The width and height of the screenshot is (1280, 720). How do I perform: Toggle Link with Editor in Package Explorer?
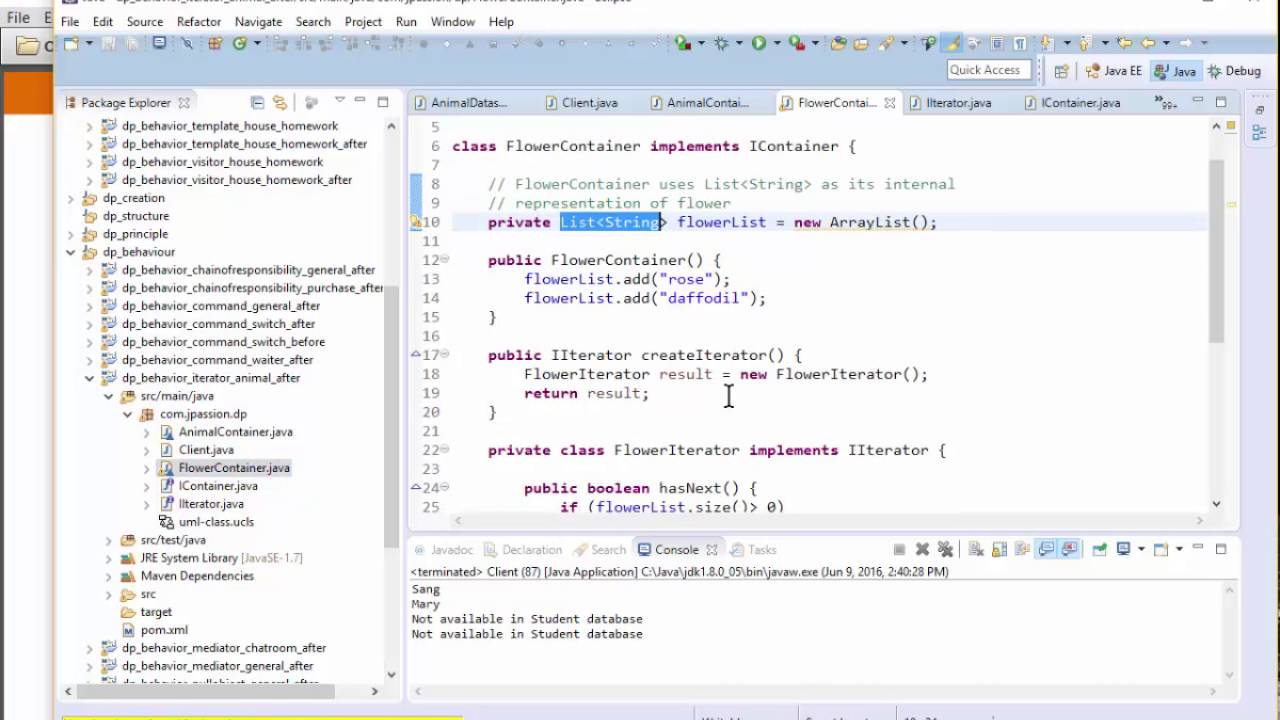[x=280, y=102]
